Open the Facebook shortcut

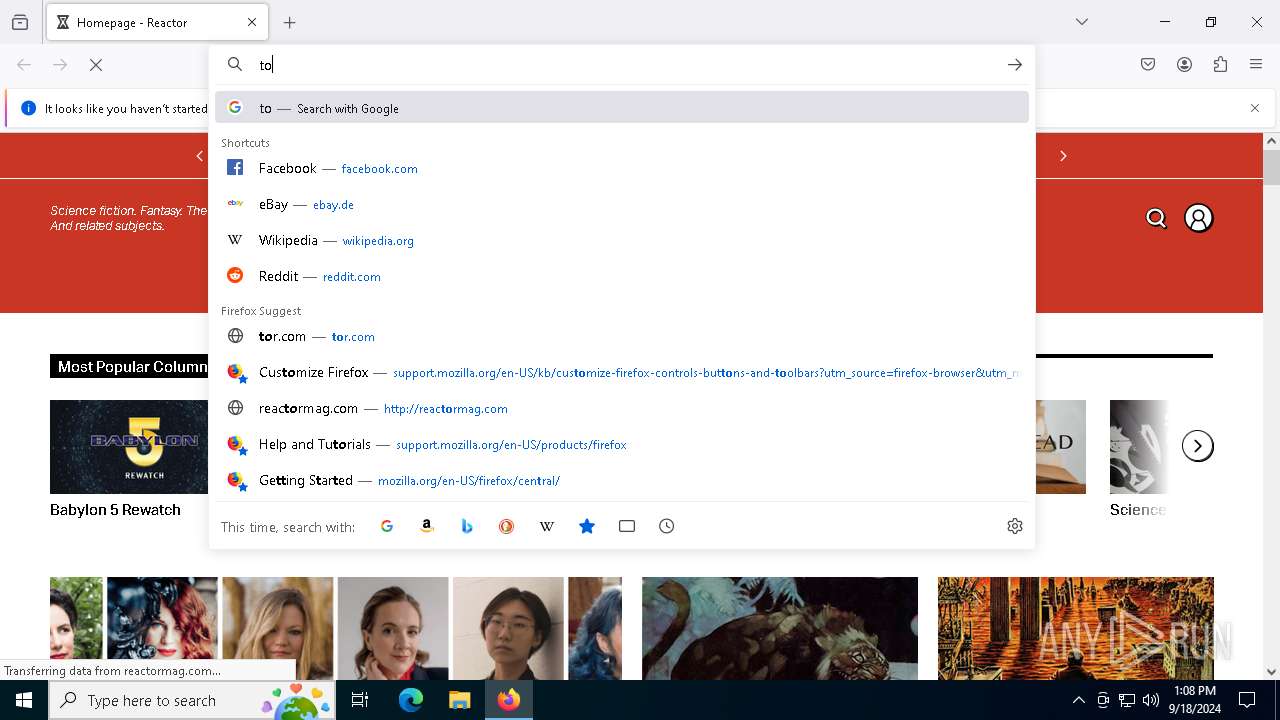click(622, 168)
